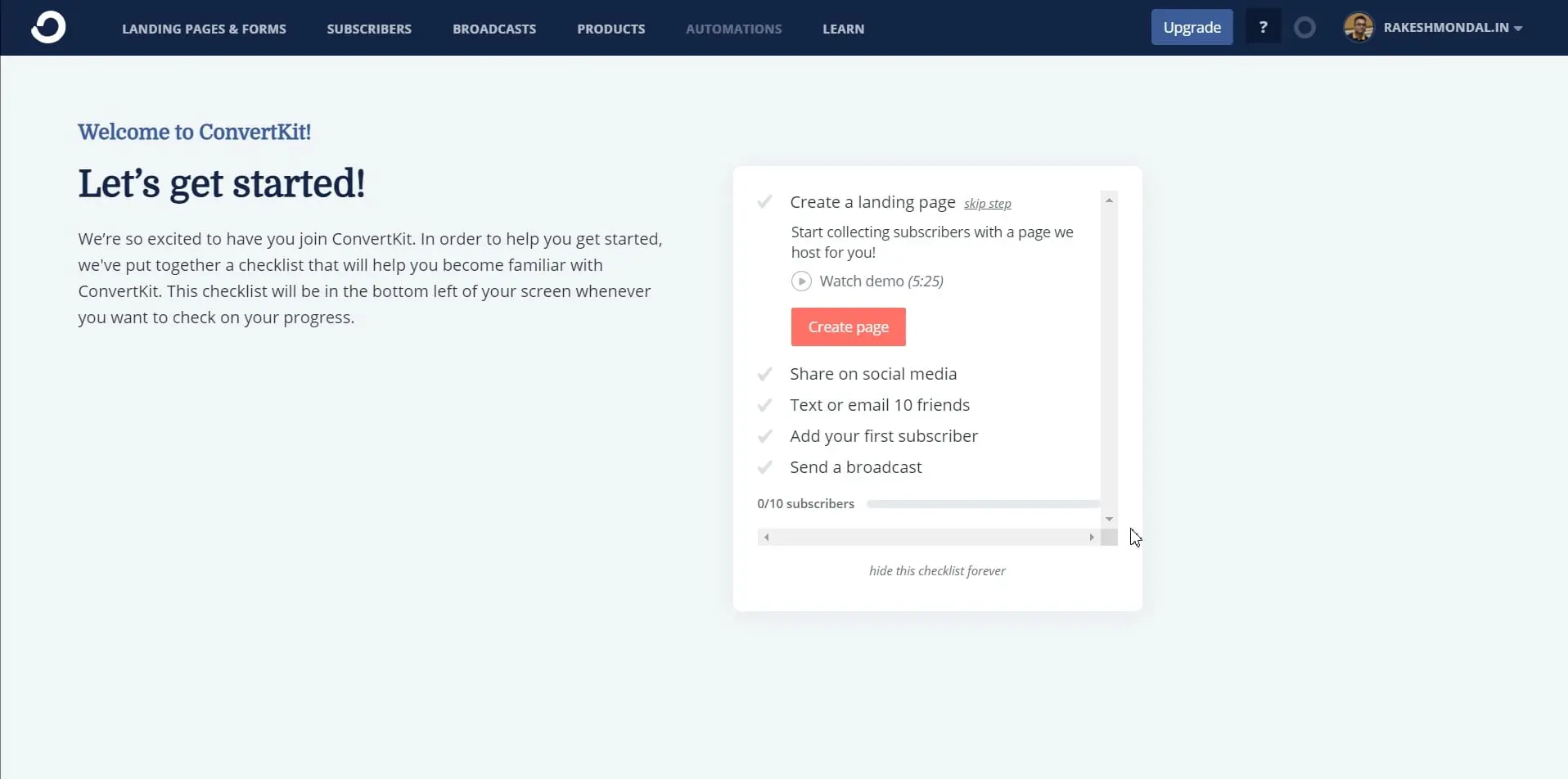Click the checklist scroll down arrow
This screenshot has width=1568, height=779.
coord(1109,519)
